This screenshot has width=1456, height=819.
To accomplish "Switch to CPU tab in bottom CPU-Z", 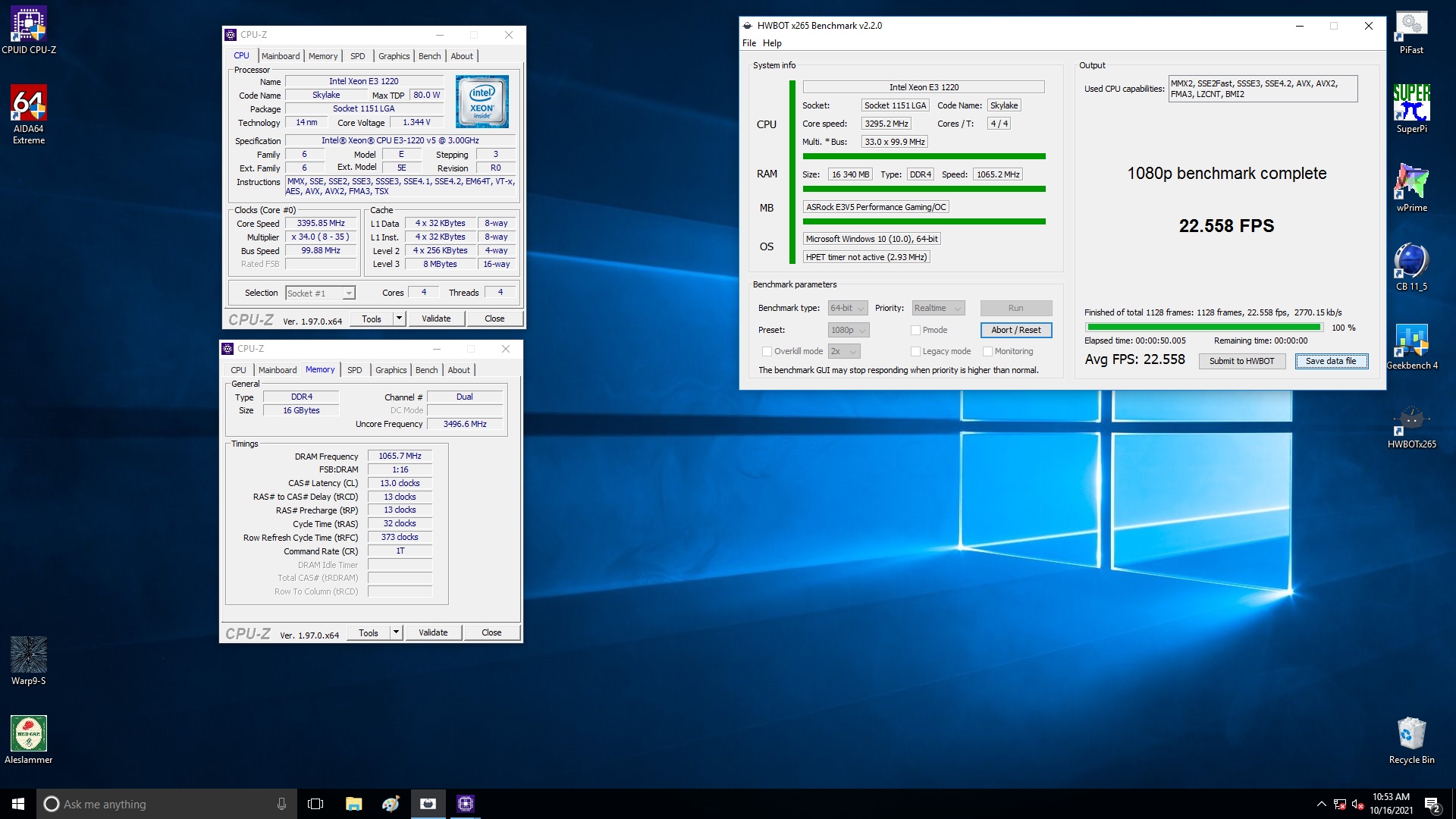I will coord(238,370).
